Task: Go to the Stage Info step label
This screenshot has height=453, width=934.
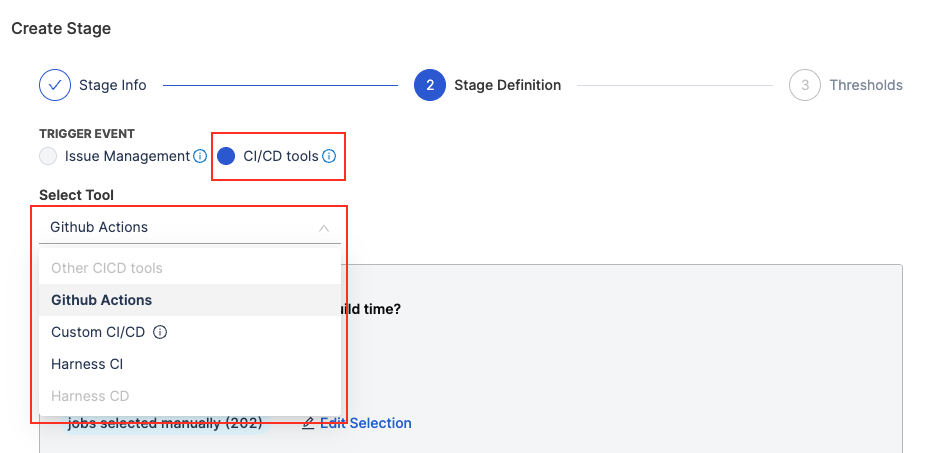Action: tap(113, 85)
